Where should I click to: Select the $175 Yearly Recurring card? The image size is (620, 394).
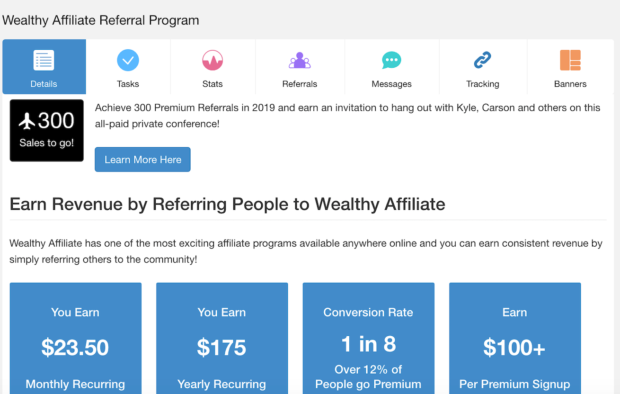point(222,338)
